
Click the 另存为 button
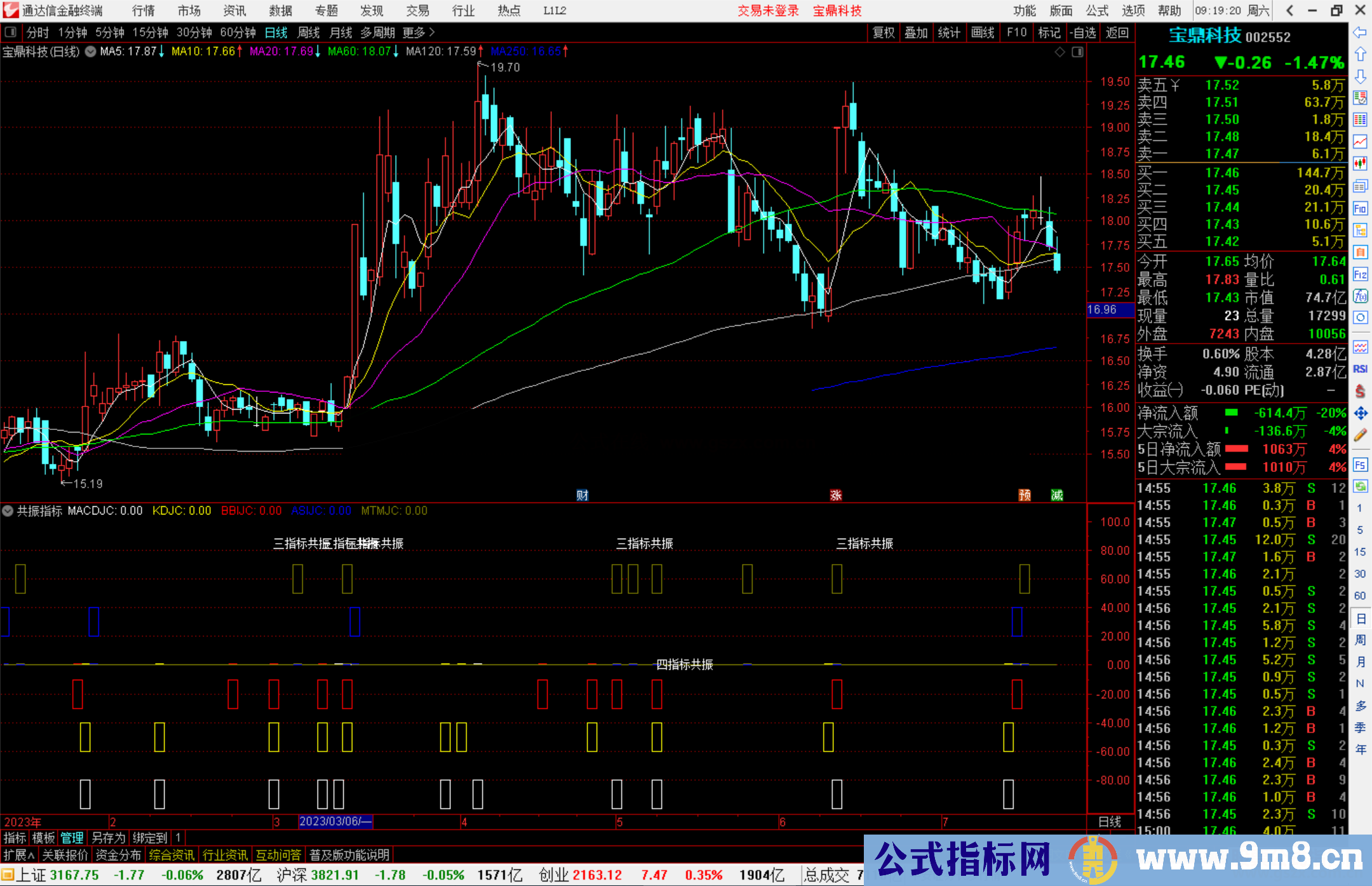click(108, 838)
